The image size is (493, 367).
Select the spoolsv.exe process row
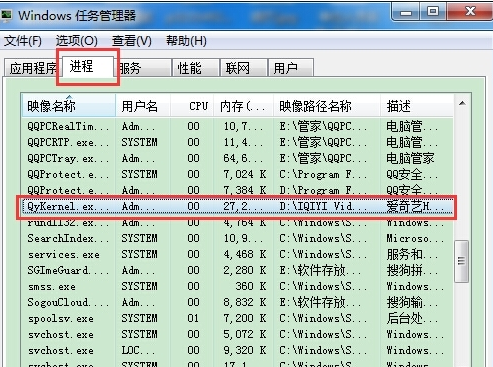pyautogui.click(x=237, y=318)
